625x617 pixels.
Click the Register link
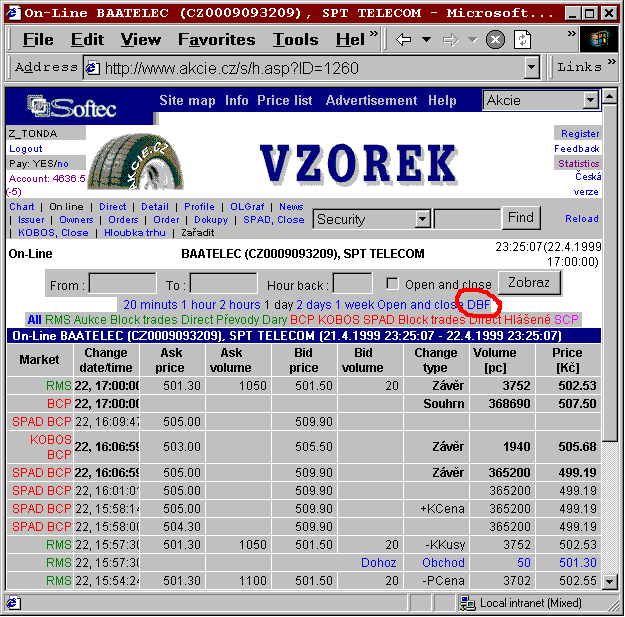(580, 134)
